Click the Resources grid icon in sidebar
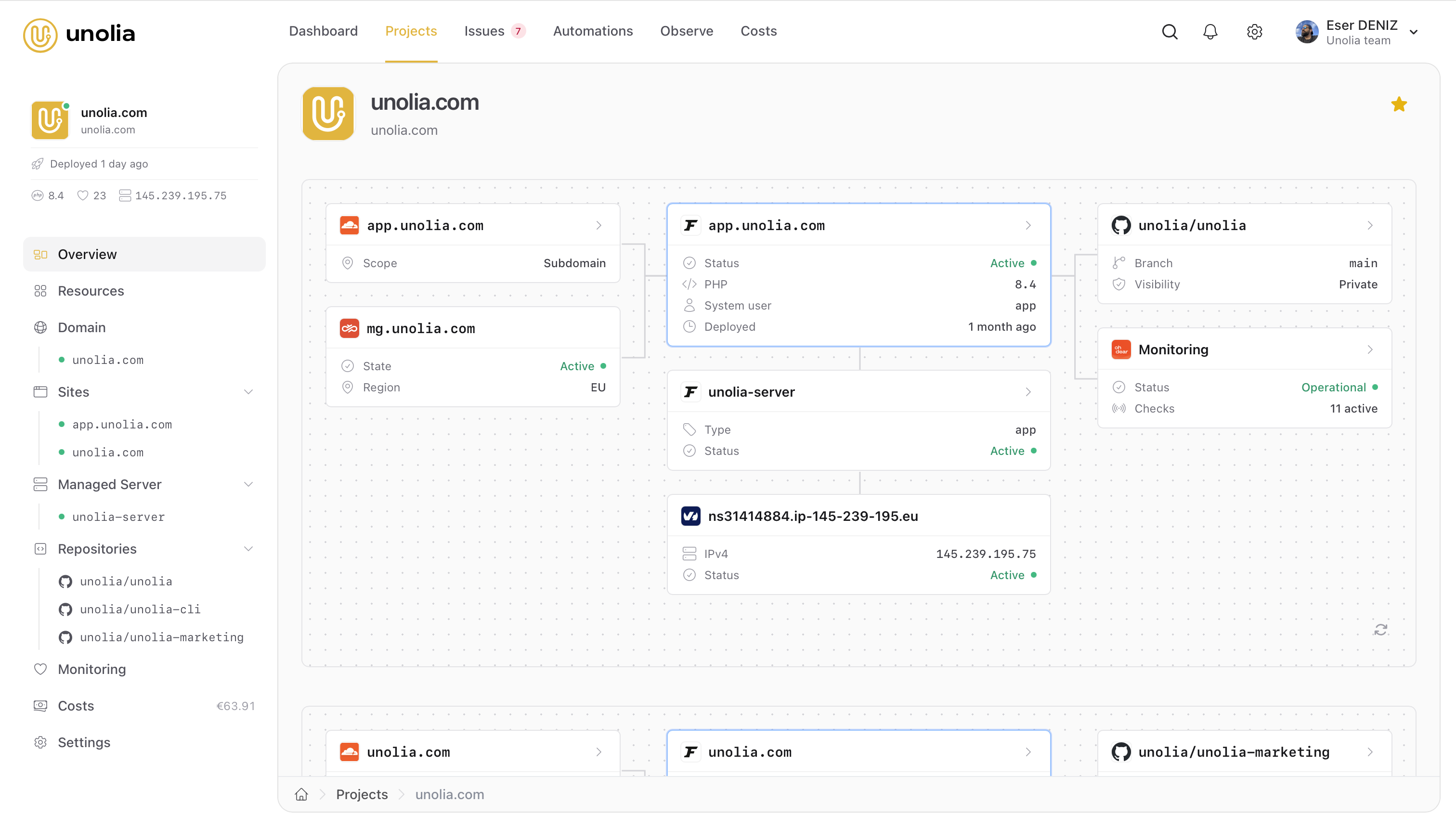Viewport: 1456px width, 828px height. (x=40, y=291)
